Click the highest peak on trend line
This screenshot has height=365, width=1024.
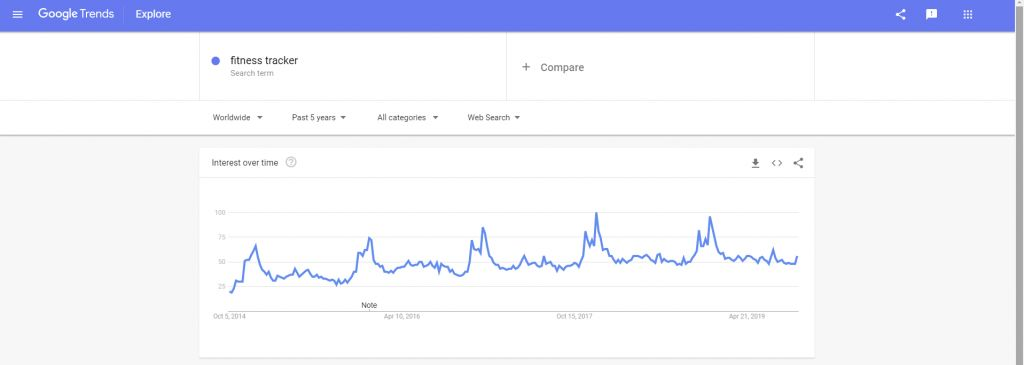click(x=596, y=214)
